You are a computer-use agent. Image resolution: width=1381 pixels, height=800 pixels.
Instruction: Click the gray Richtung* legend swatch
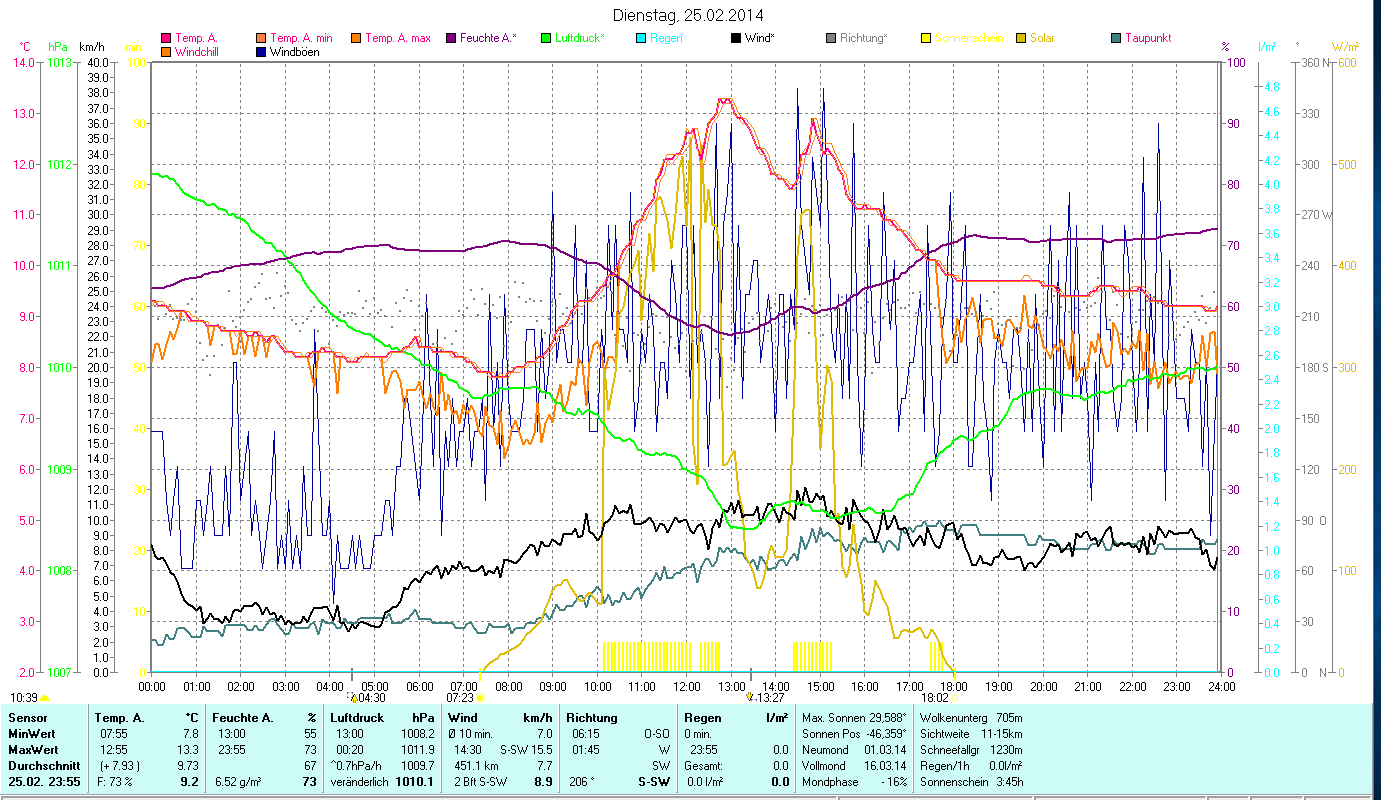click(830, 39)
